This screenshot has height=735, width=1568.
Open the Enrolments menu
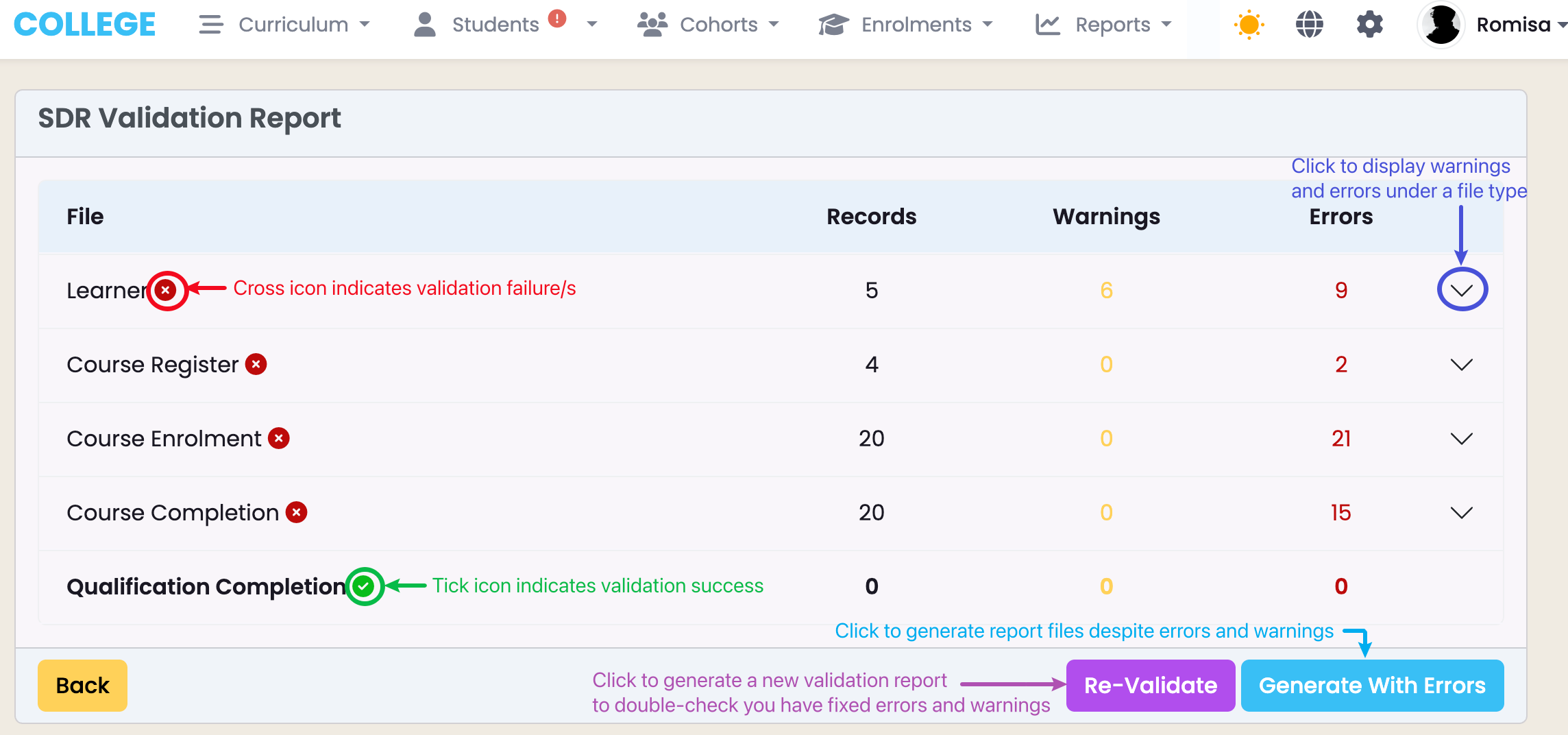[906, 25]
